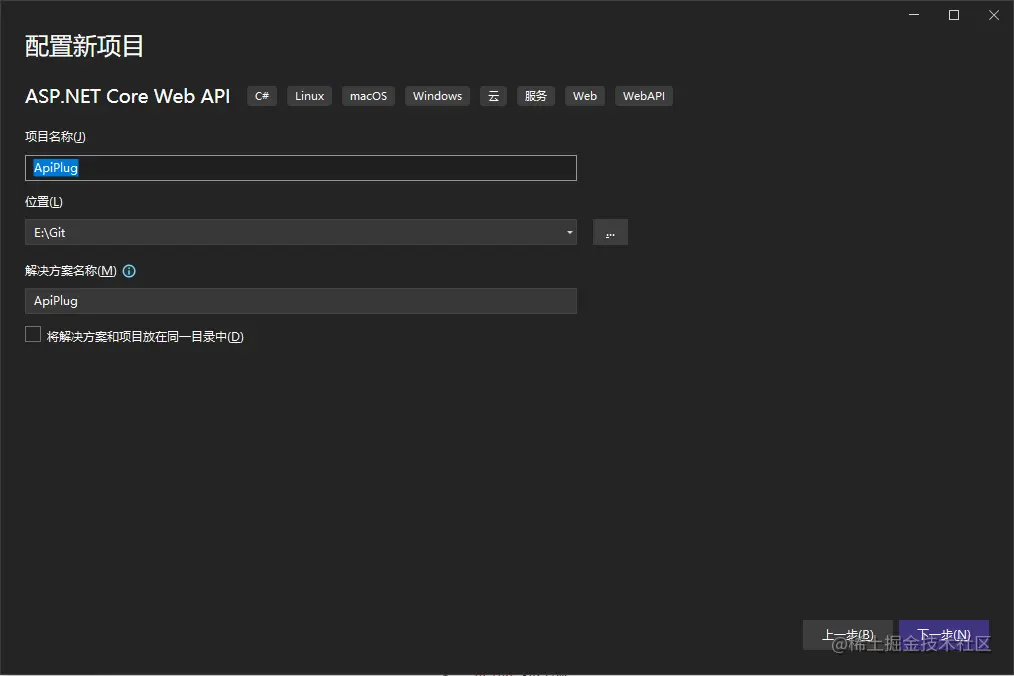Click the 配置新项目 heading
This screenshot has height=676, width=1014.
tap(84, 46)
